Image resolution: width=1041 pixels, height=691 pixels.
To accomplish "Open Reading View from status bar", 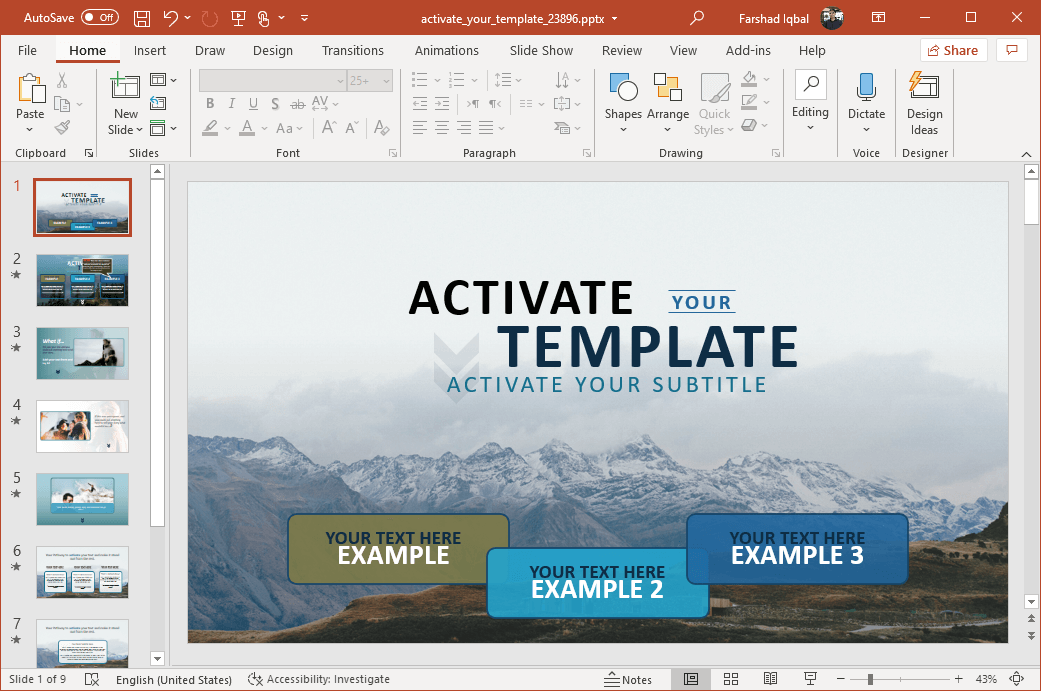I will click(771, 679).
